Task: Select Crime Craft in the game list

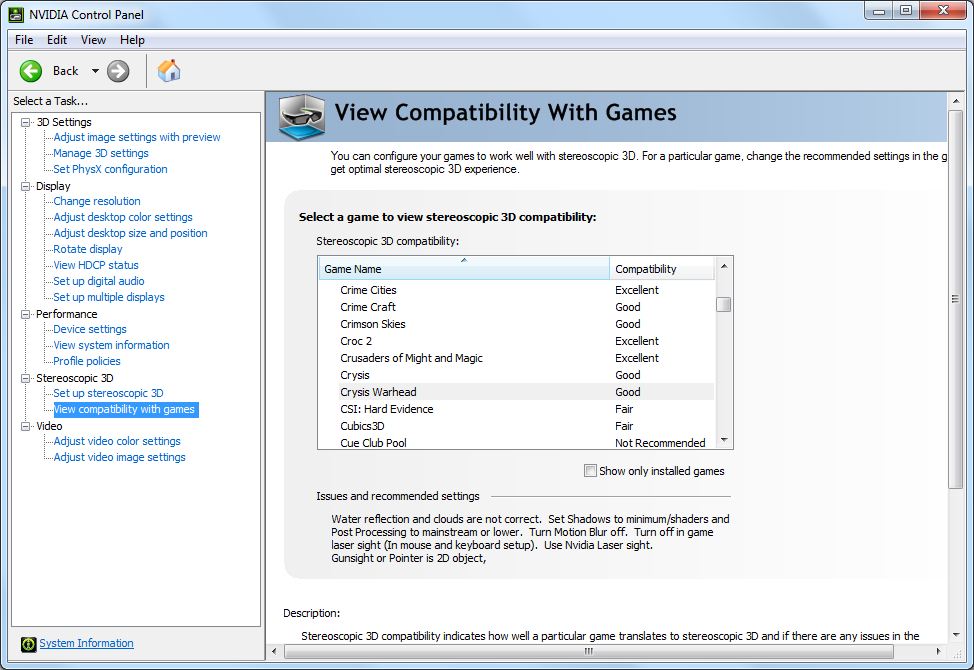Action: [516, 307]
